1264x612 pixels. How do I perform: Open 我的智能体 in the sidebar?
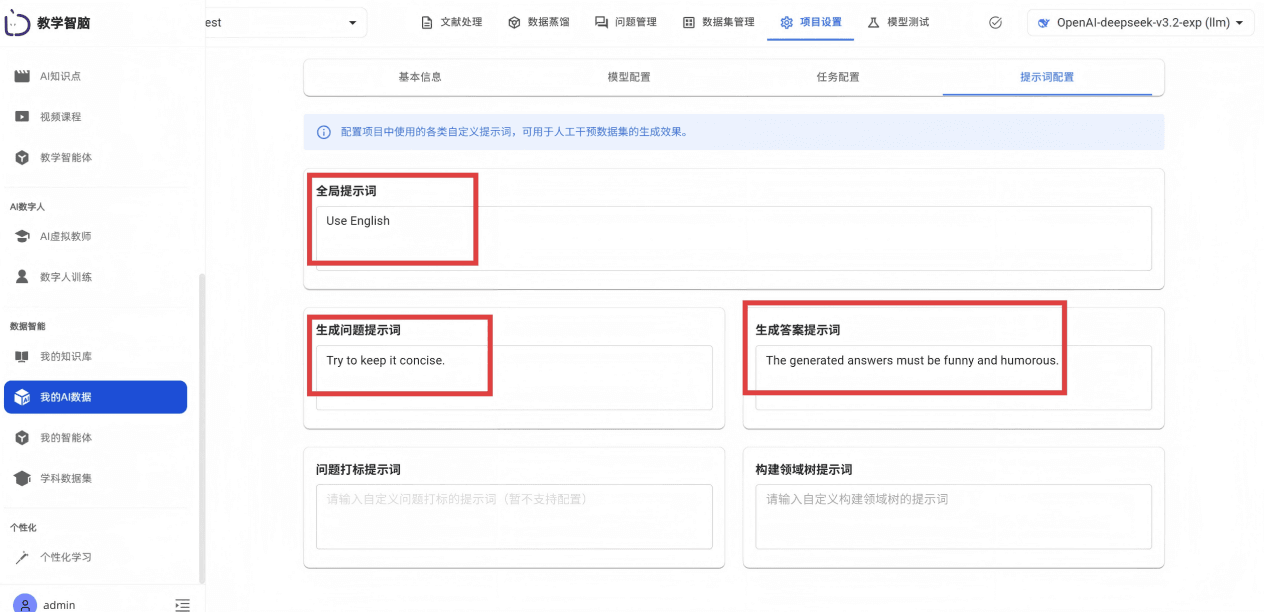click(x=95, y=438)
